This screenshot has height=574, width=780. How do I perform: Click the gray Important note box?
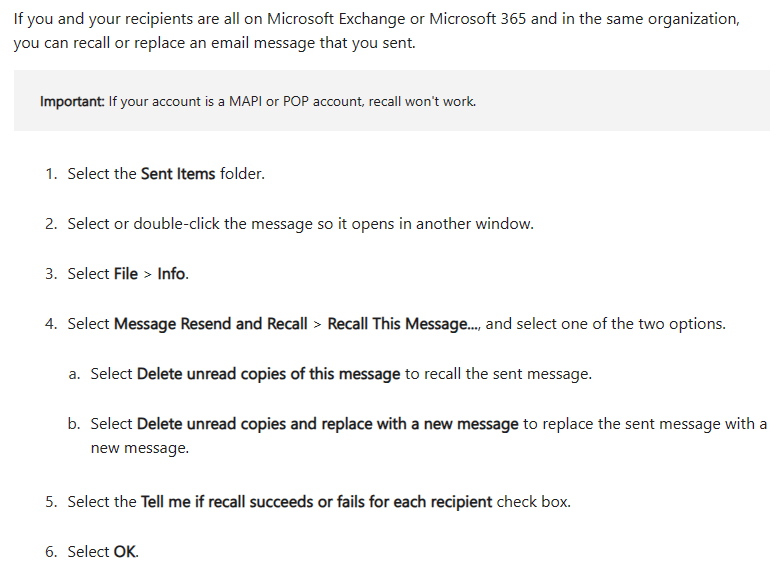click(391, 100)
